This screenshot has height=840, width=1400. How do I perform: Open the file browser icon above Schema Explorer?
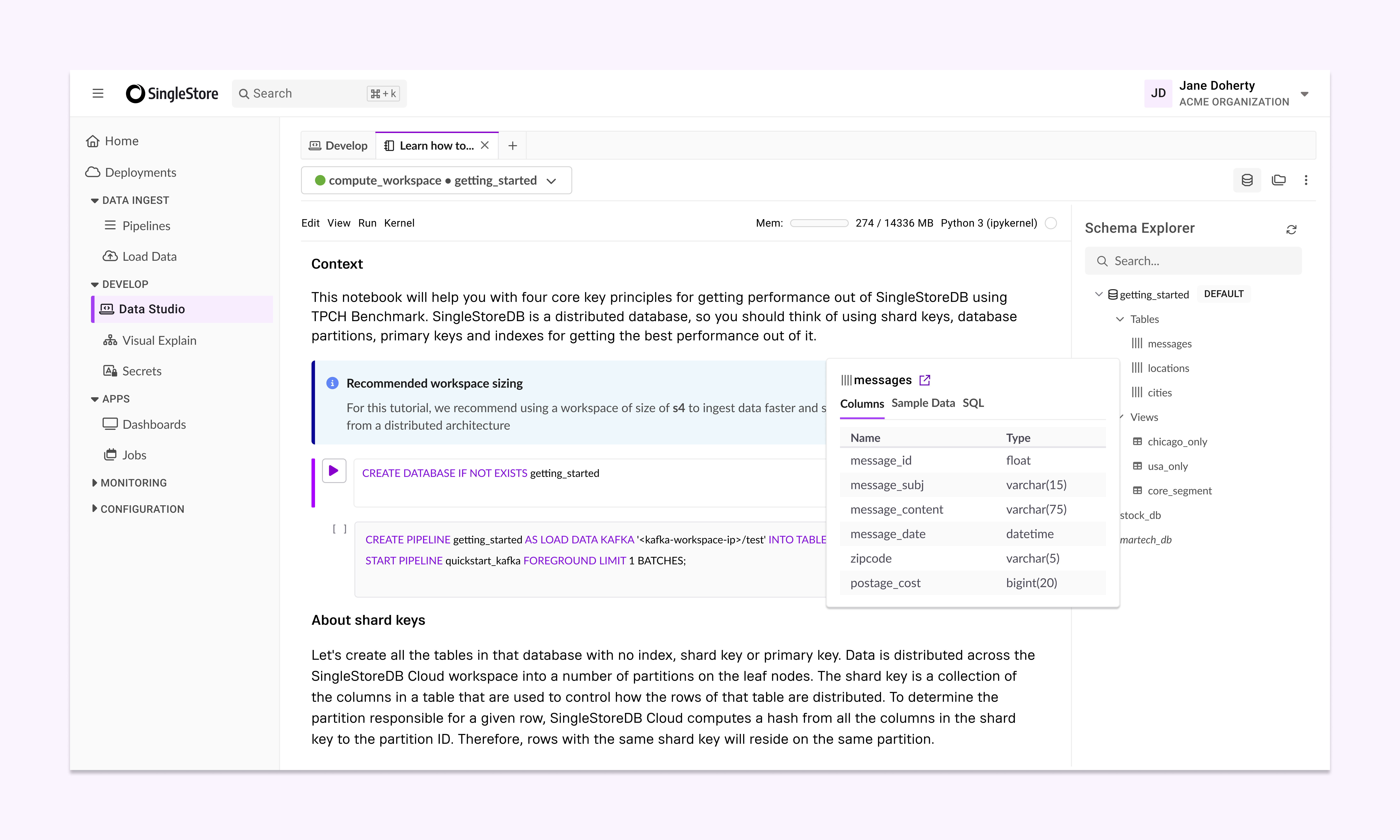point(1279,180)
